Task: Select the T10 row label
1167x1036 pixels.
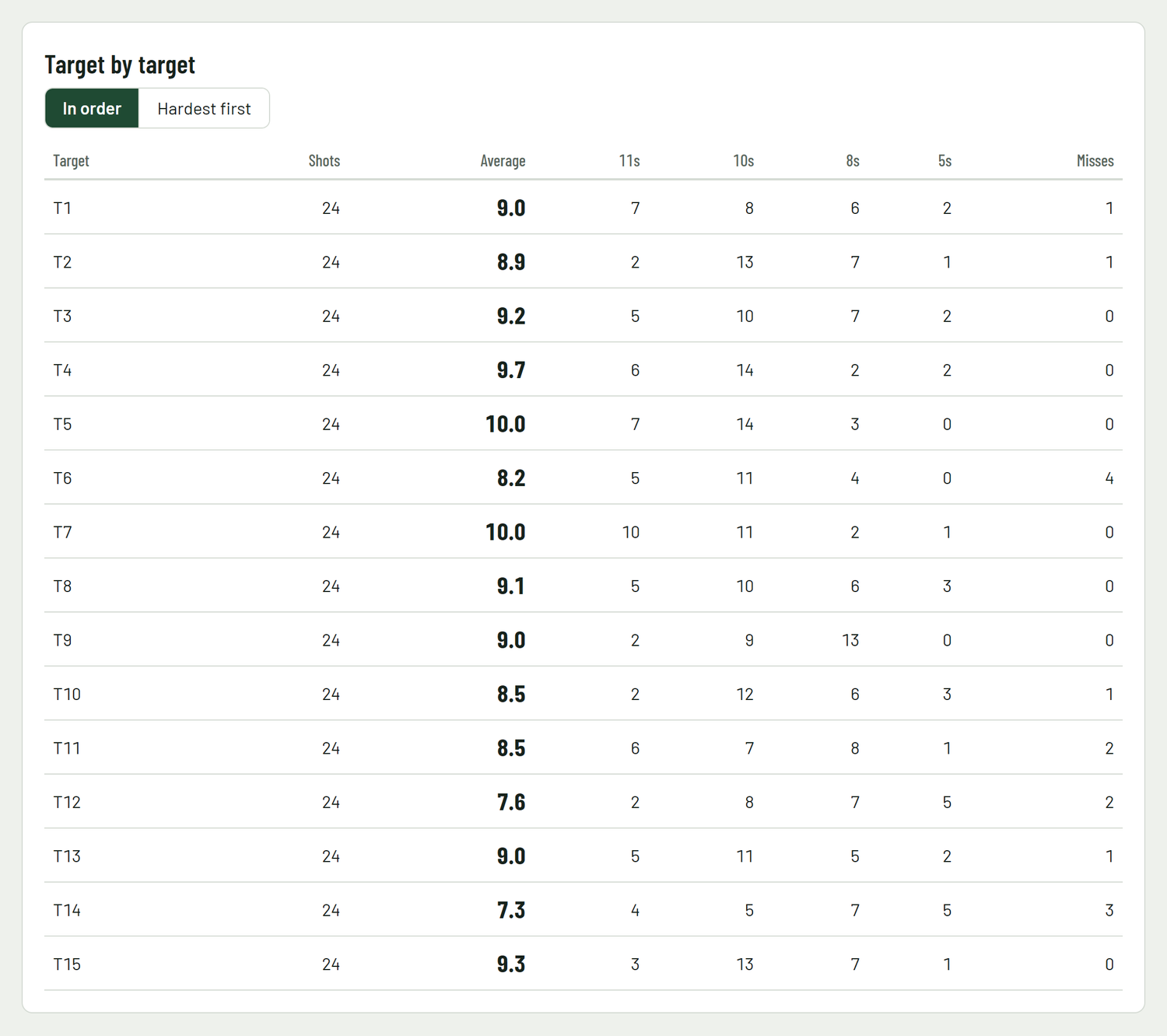Action: click(67, 695)
